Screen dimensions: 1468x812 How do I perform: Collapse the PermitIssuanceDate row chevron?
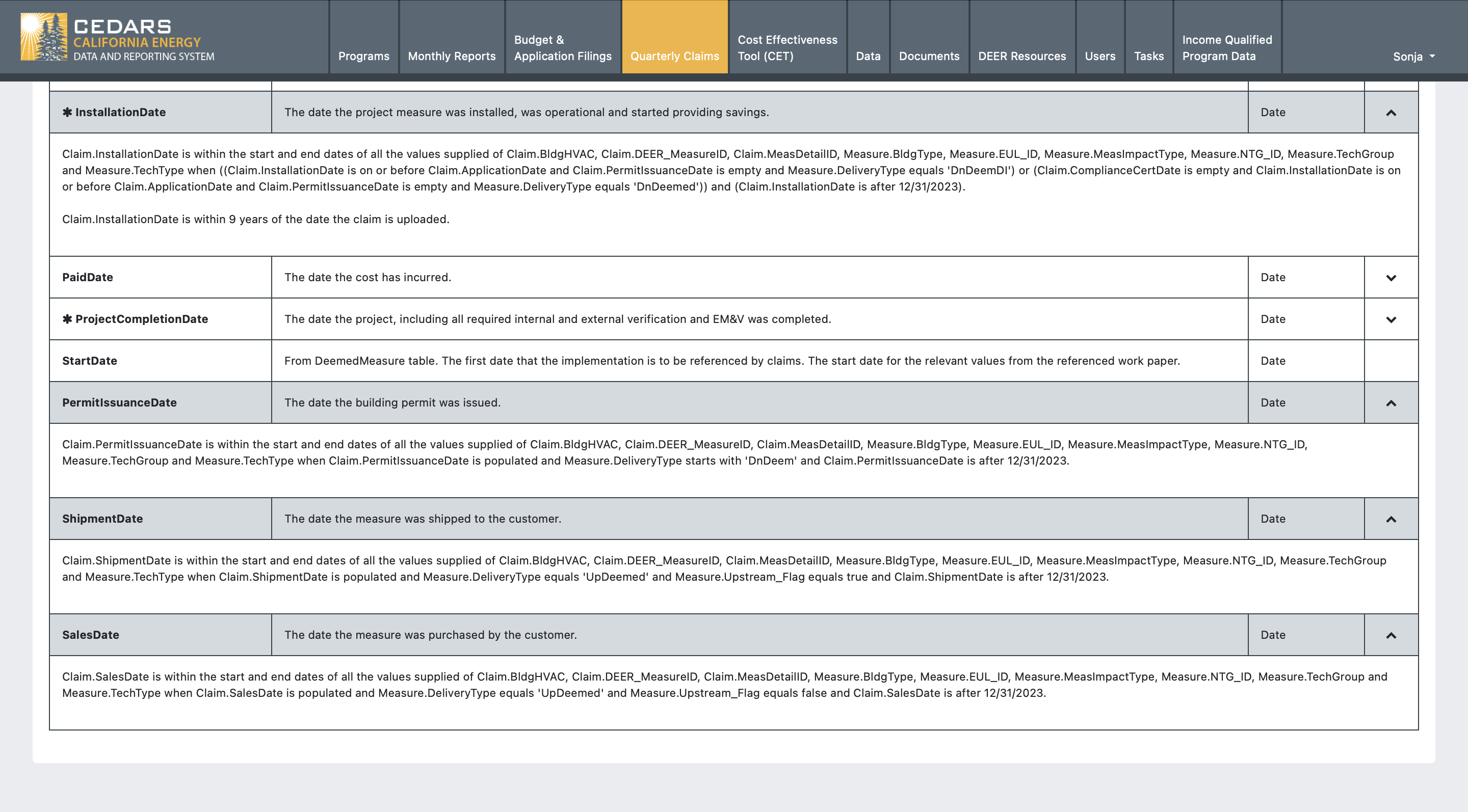1391,403
